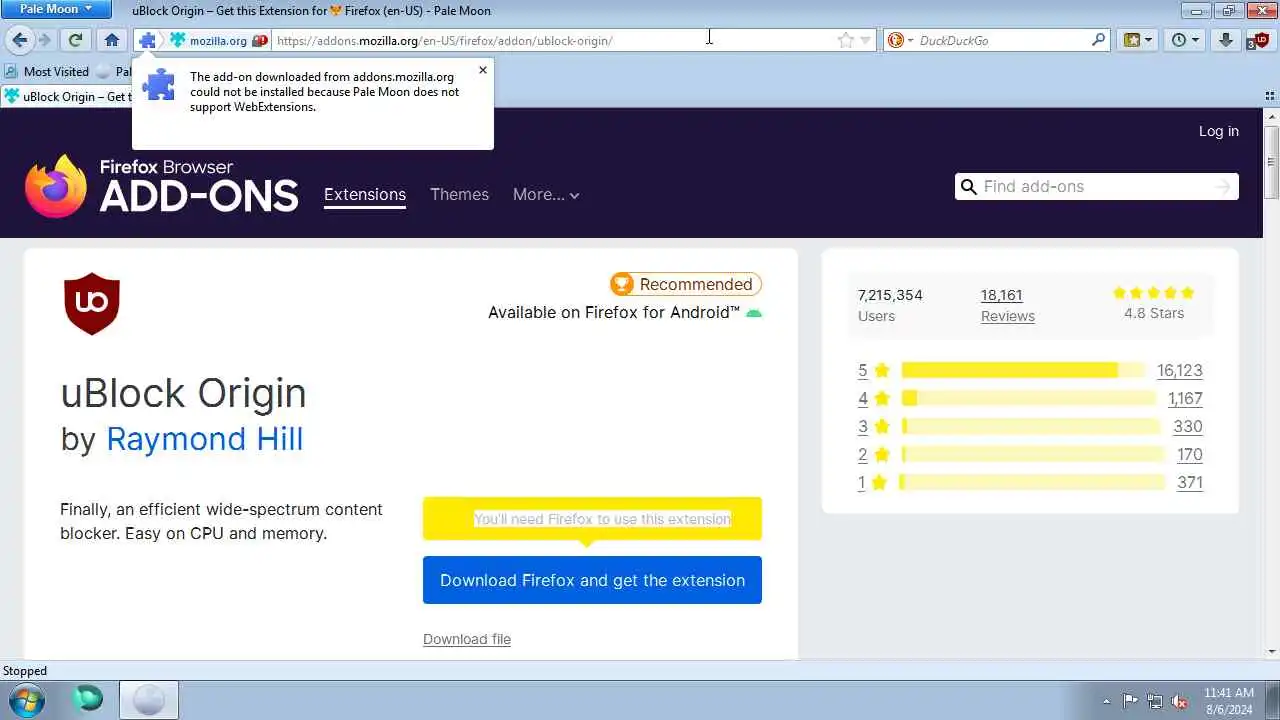The image size is (1280, 720).
Task: Submit add-on search with the arrow button
Action: [1222, 187]
